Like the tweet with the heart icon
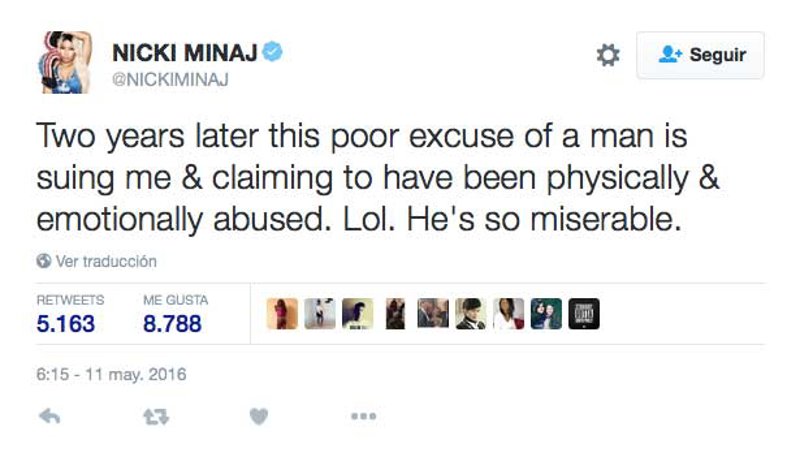Screen dimensions: 800x457 tap(259, 416)
